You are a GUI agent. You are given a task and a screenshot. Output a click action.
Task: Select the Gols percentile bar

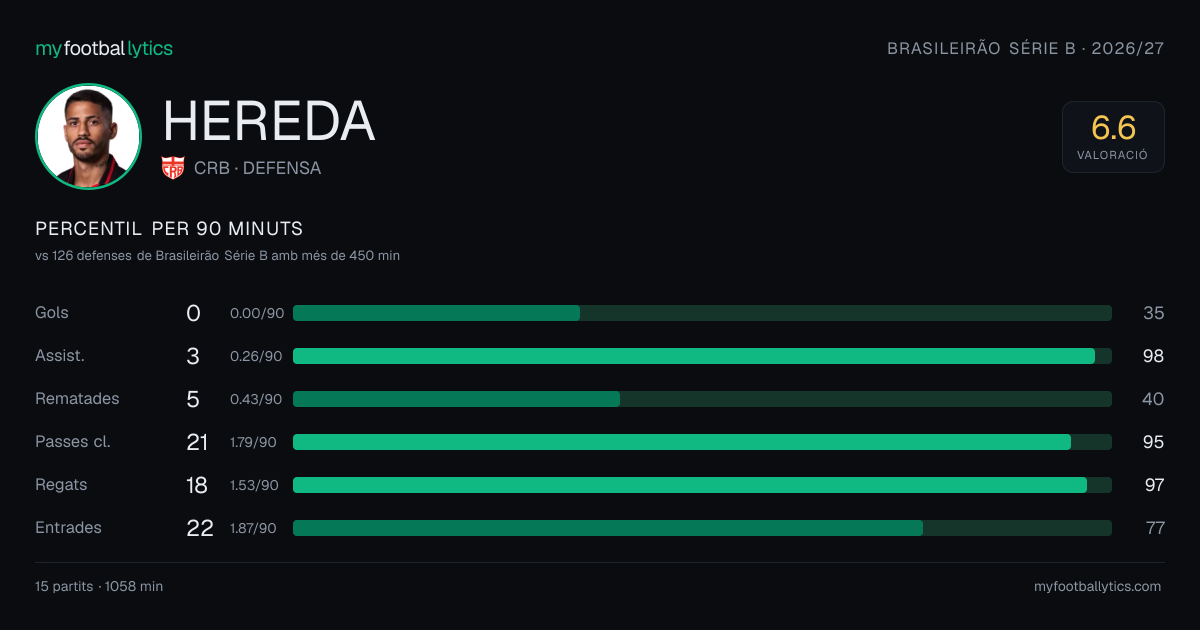[702, 313]
